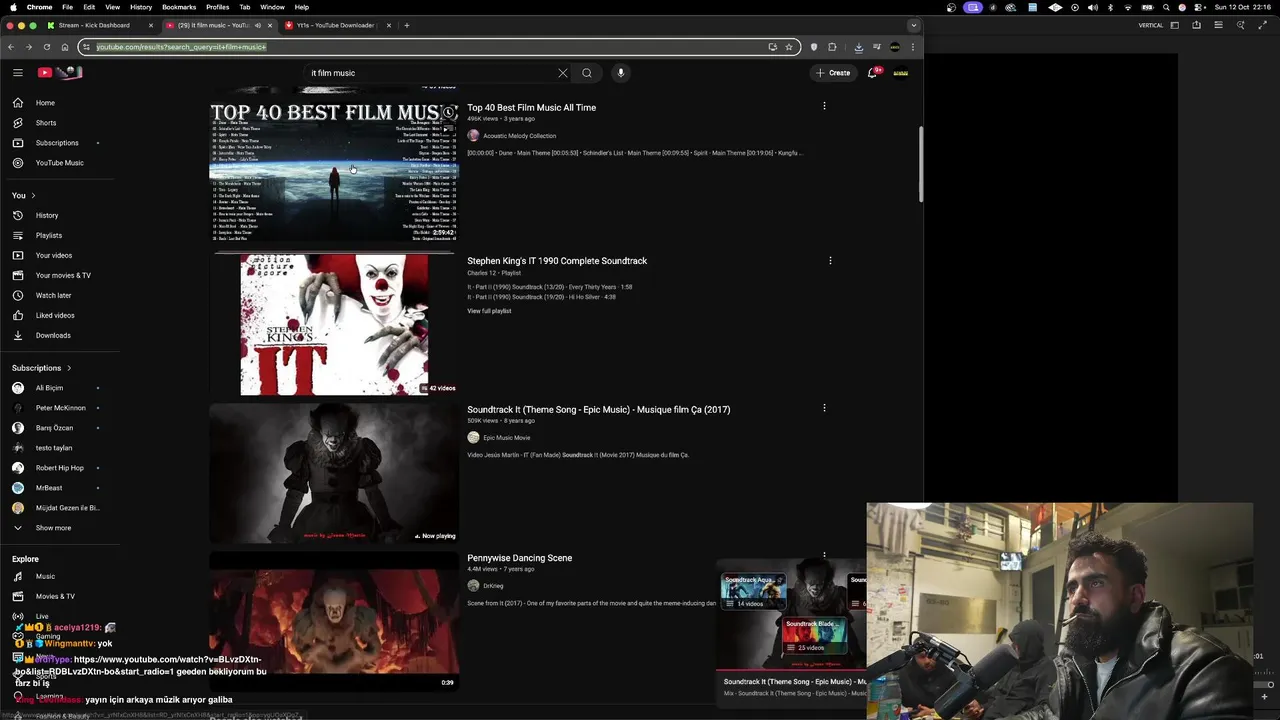Open the YouTube hamburger guide menu
1280x720 pixels.
click(18, 72)
